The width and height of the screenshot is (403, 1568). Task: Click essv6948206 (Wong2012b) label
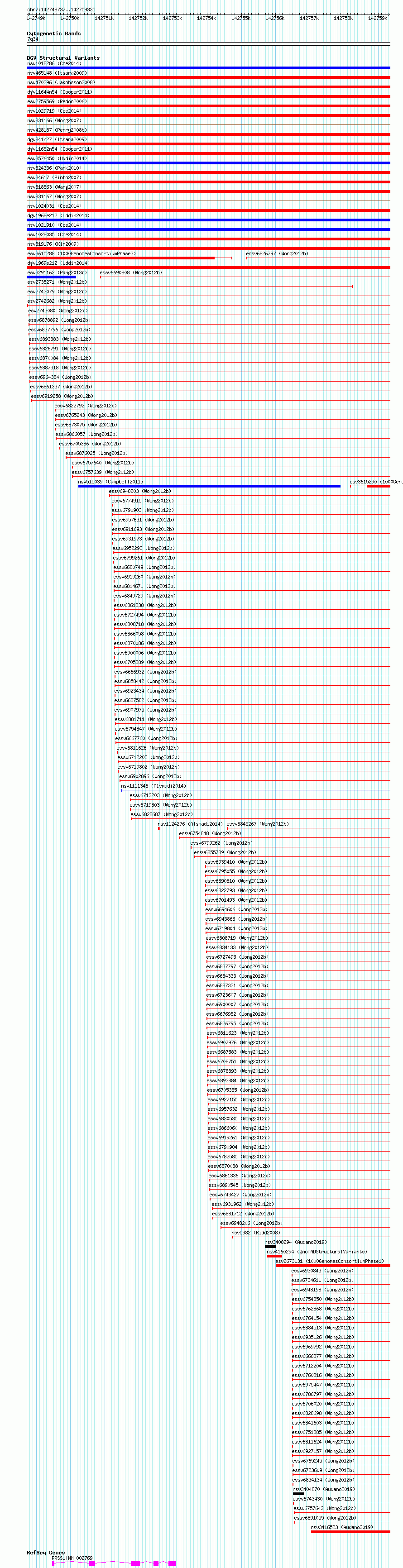coord(251,1224)
